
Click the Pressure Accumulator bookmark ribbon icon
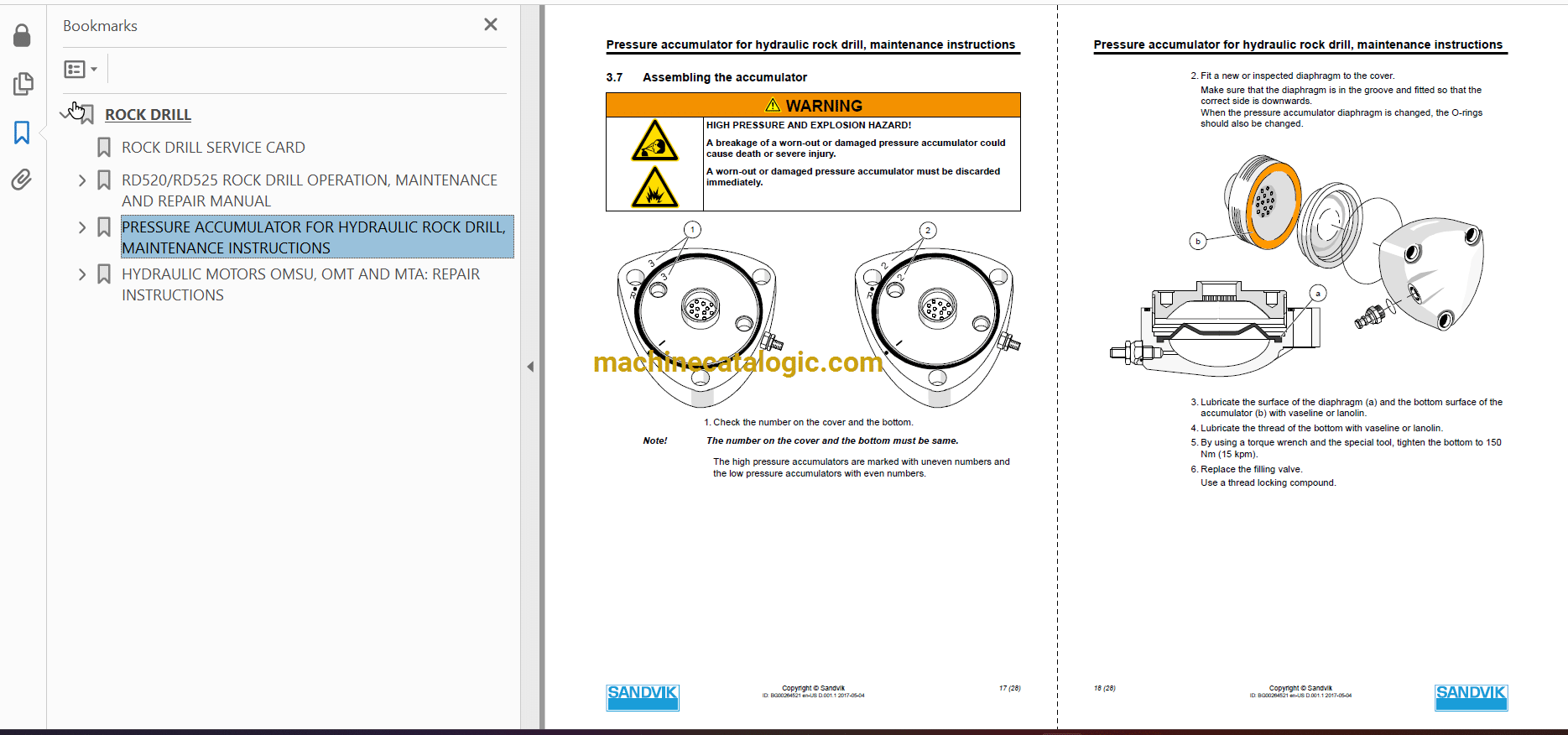tap(104, 227)
